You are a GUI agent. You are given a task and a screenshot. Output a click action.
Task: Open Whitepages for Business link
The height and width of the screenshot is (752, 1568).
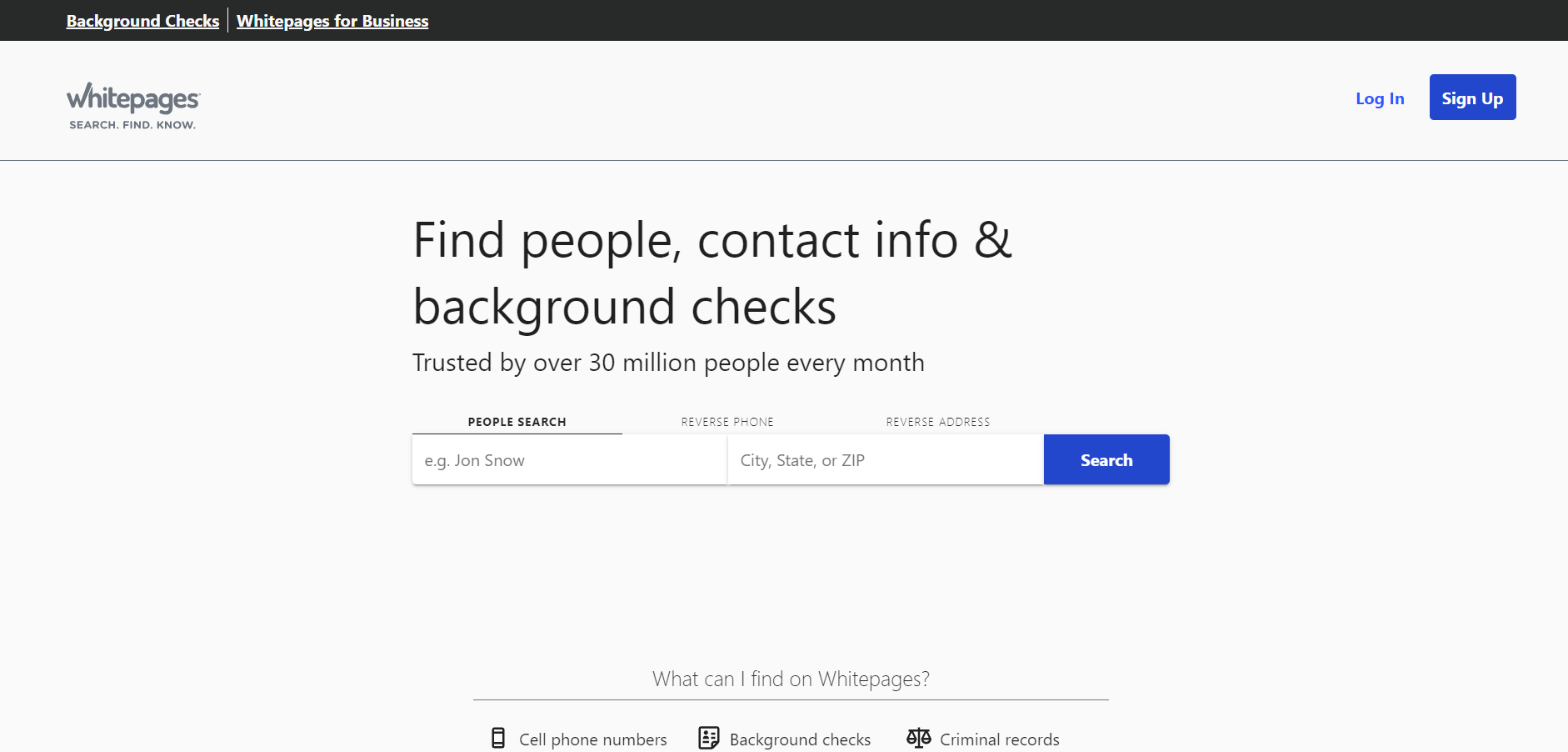tap(332, 21)
